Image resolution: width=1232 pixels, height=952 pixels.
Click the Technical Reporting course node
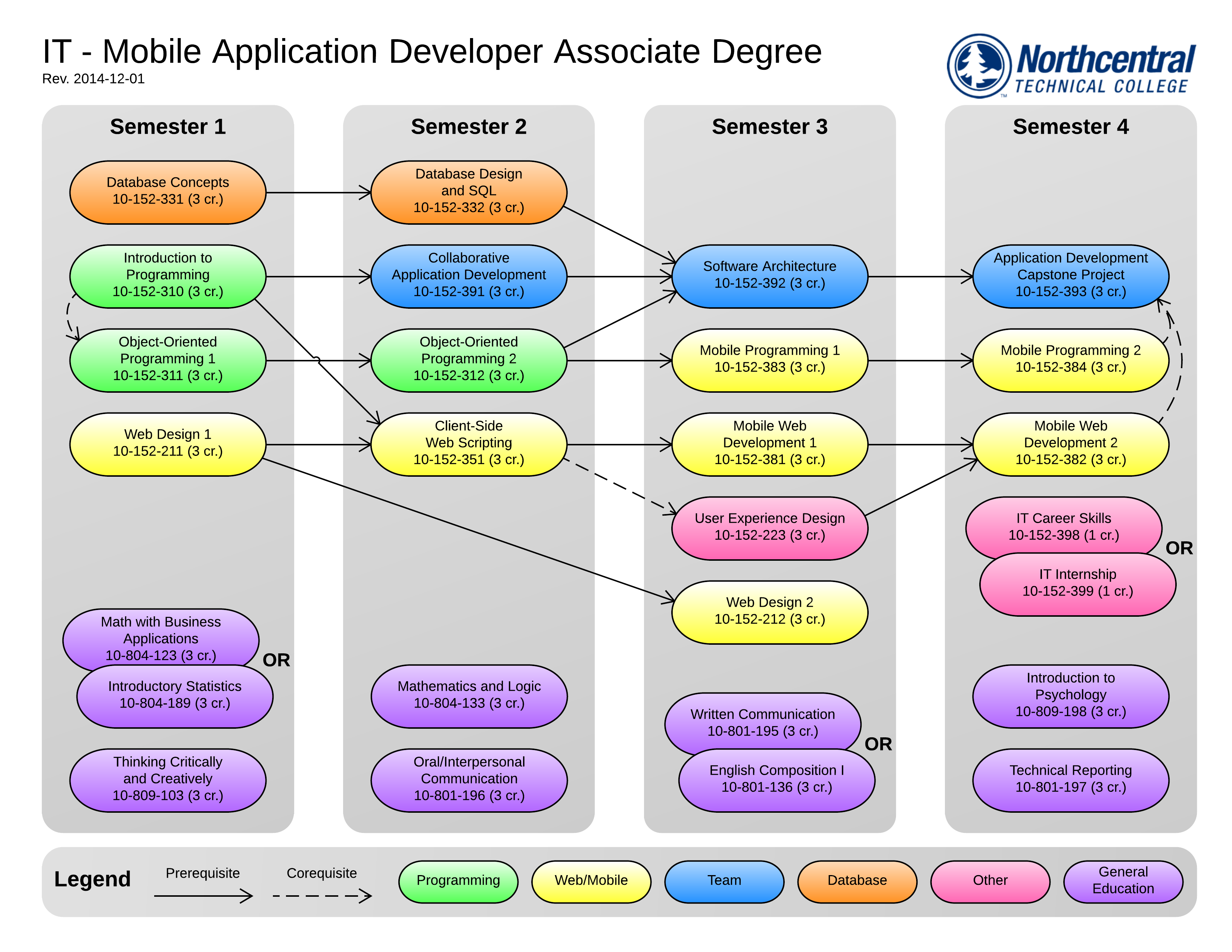coord(1070,780)
